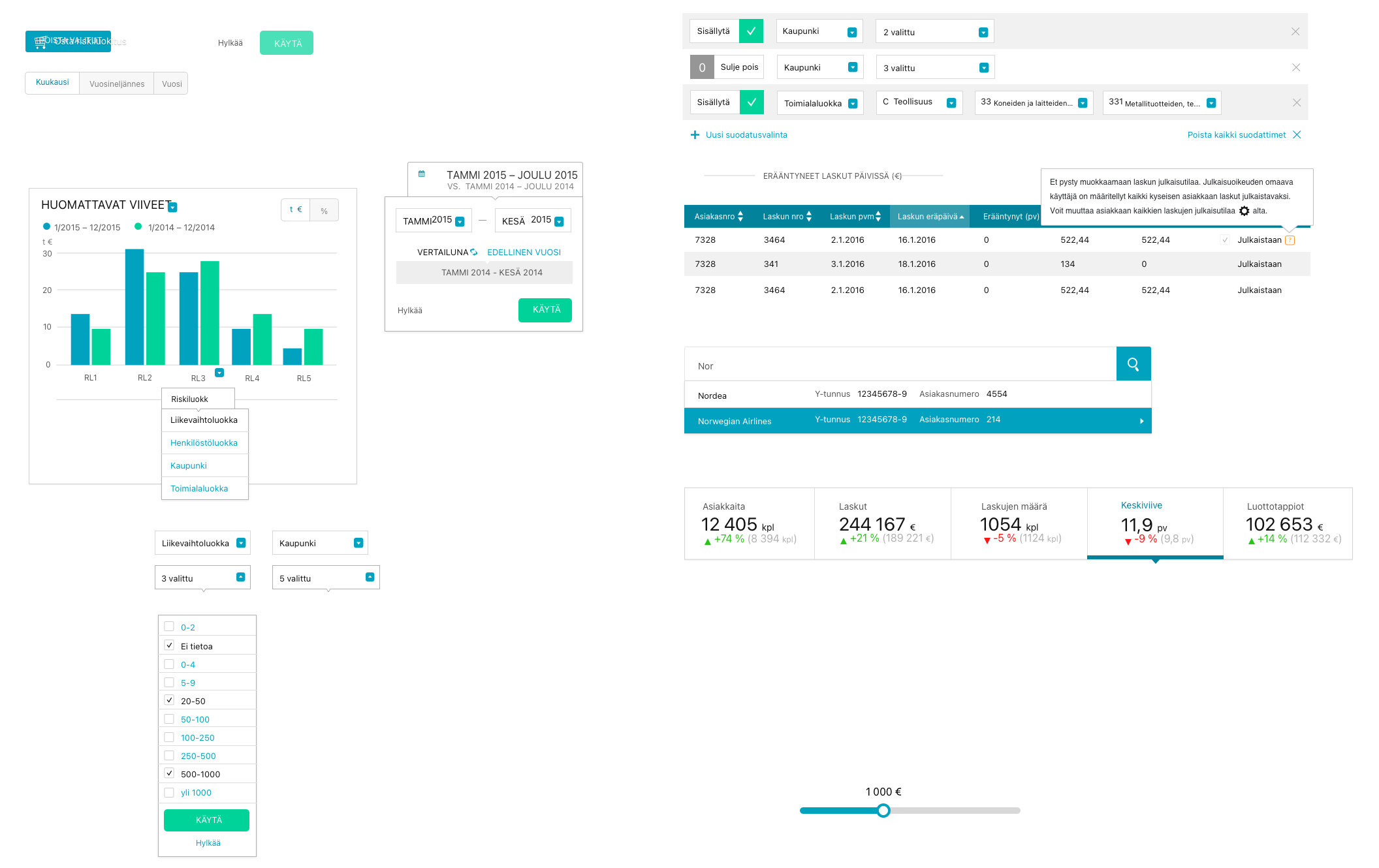Viewport: 1379px width, 868px height.
Task: Switch chart units to percent
Action: point(324,210)
